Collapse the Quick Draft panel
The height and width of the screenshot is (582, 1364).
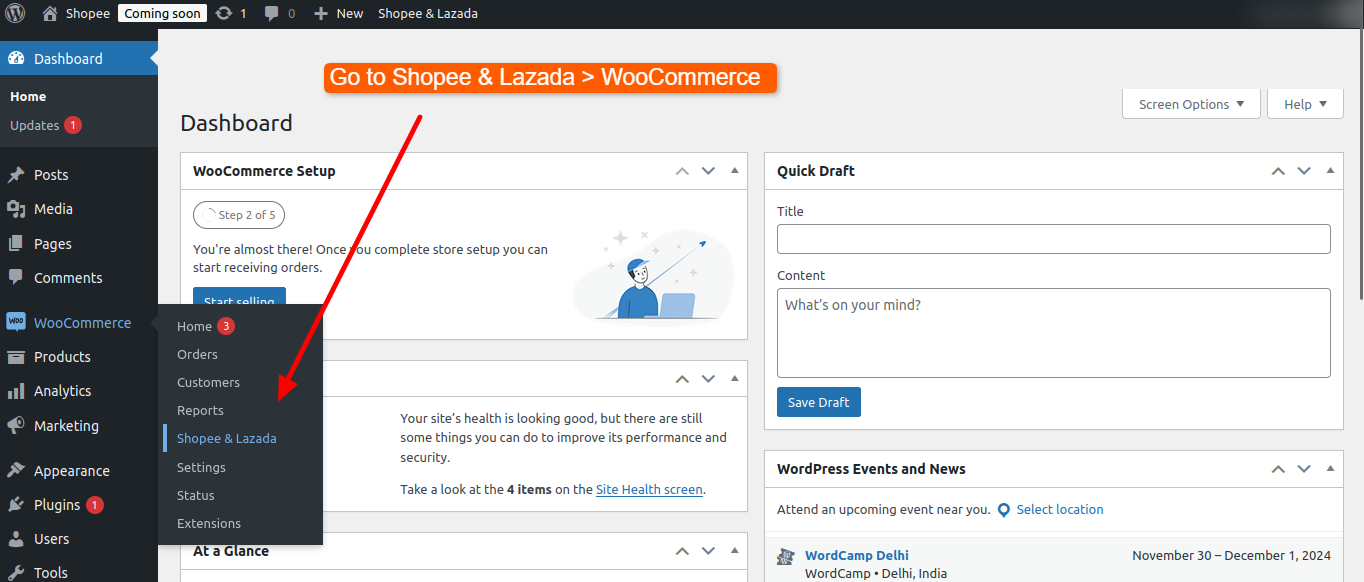[x=1330, y=171]
